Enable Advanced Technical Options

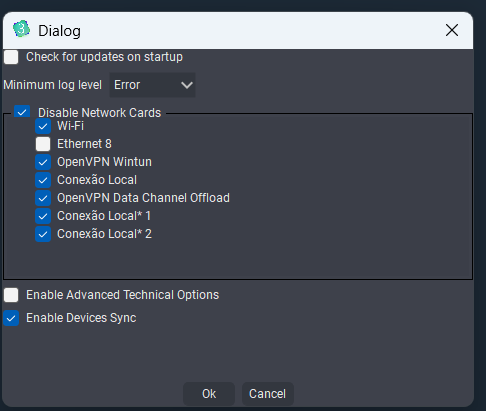tap(11, 295)
